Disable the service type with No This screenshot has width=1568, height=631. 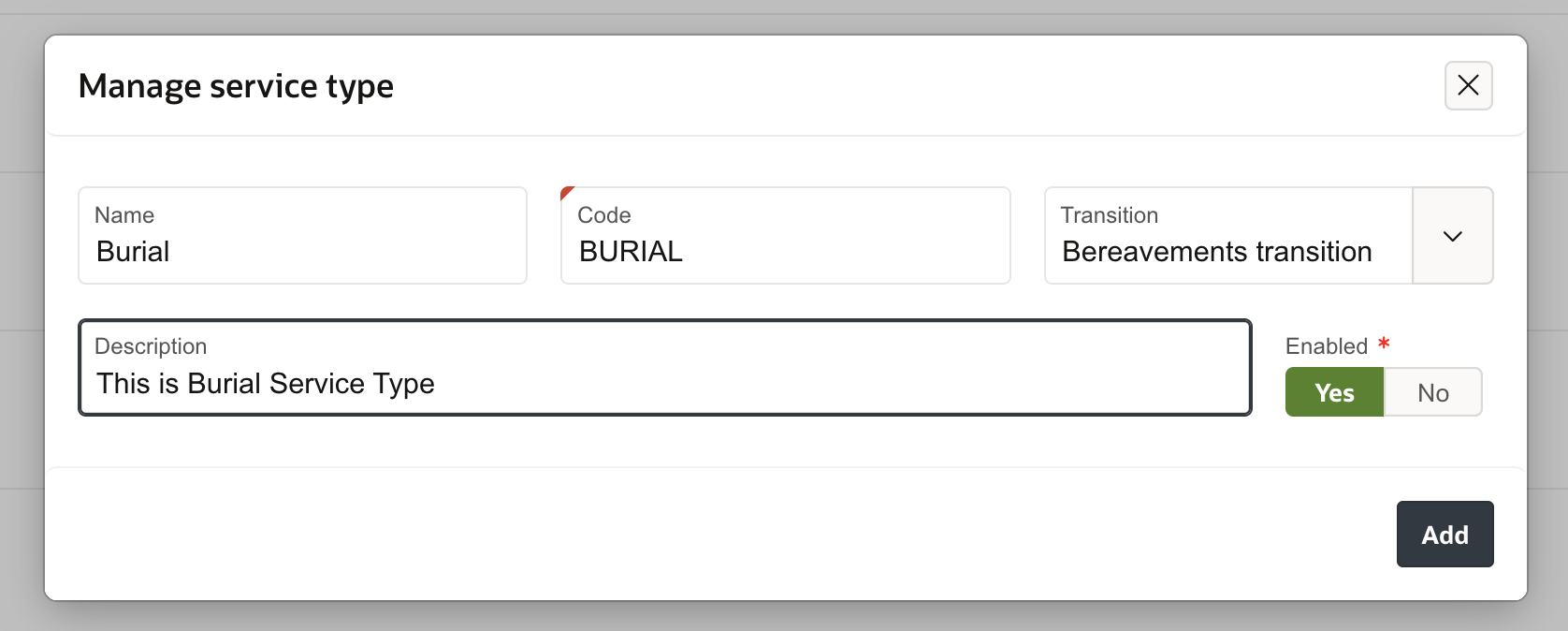1432,392
